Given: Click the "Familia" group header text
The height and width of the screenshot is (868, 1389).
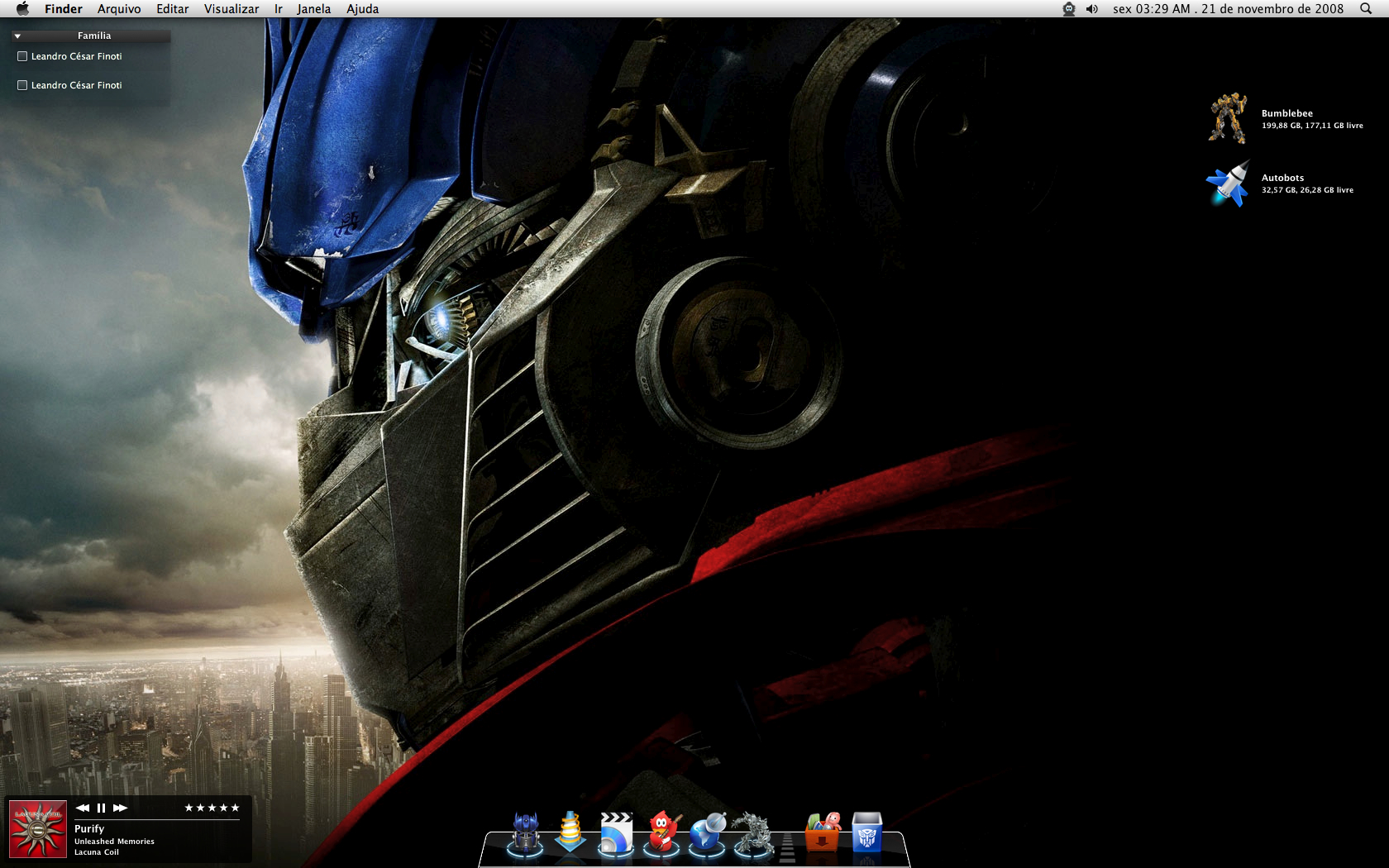Looking at the screenshot, I should point(94,36).
